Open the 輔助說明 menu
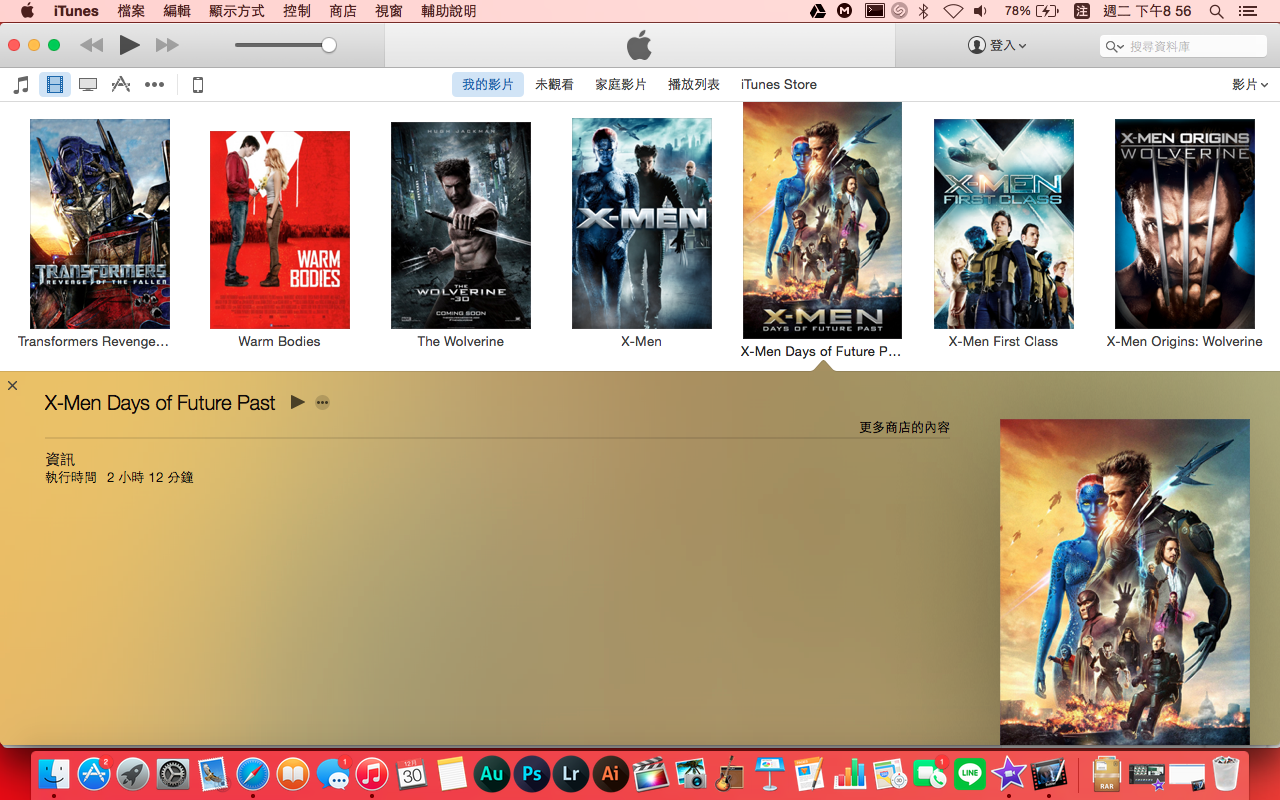Viewport: 1280px width, 800px height. (x=449, y=11)
